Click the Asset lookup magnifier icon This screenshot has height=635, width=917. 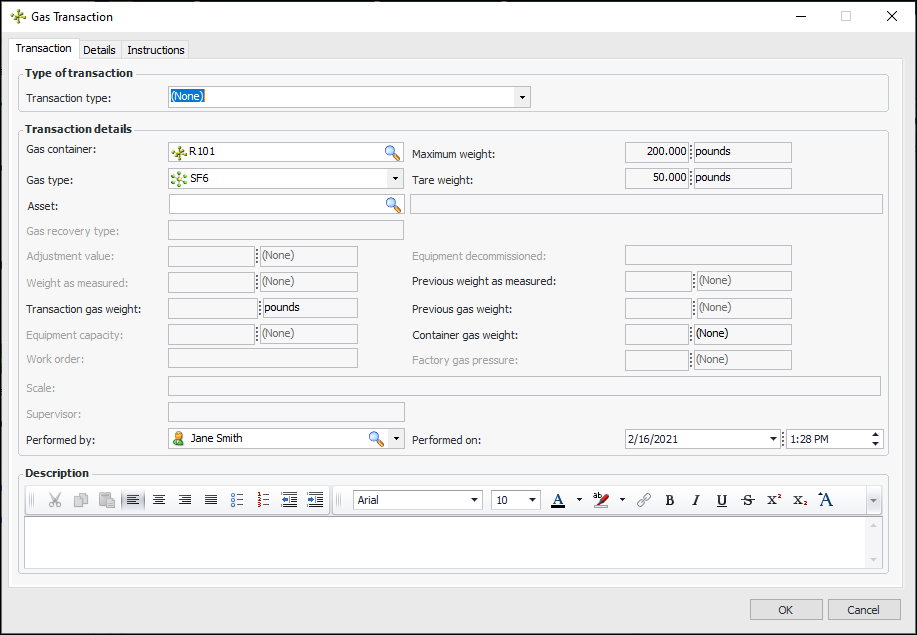pos(392,204)
